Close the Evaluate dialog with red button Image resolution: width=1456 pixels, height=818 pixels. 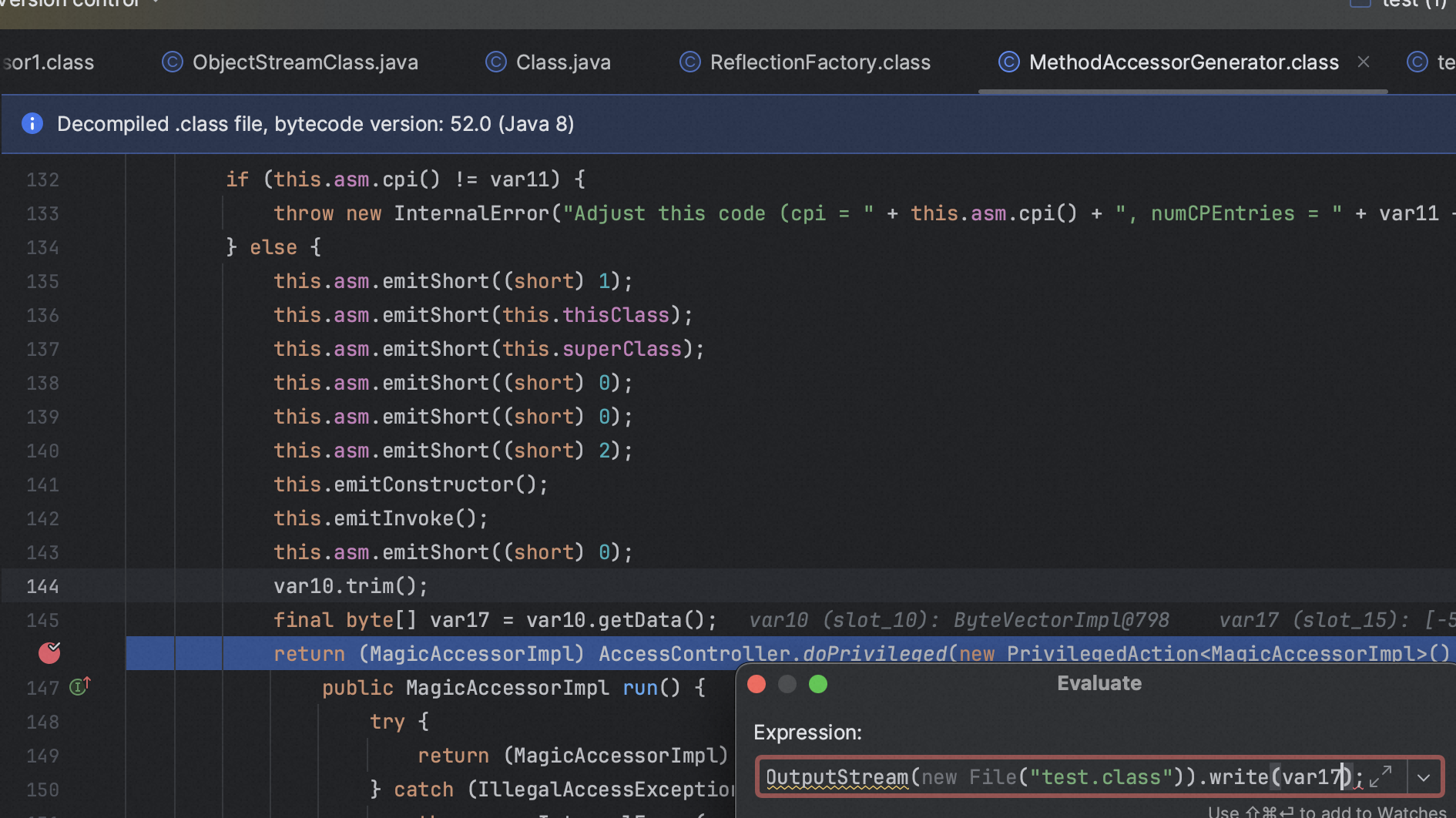click(757, 684)
